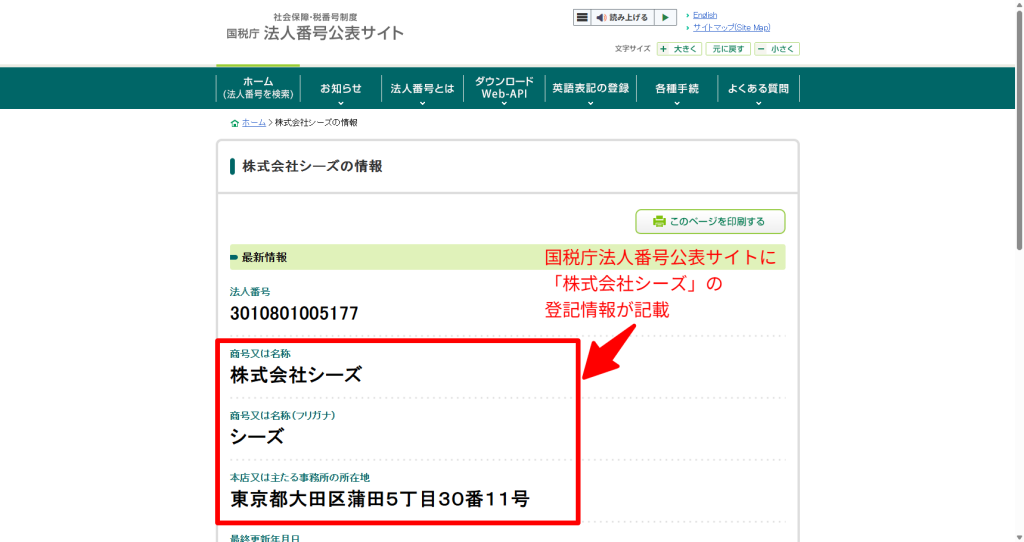The image size is (1024, 542).
Task: Increase font size with 大きく
Action: 679,49
